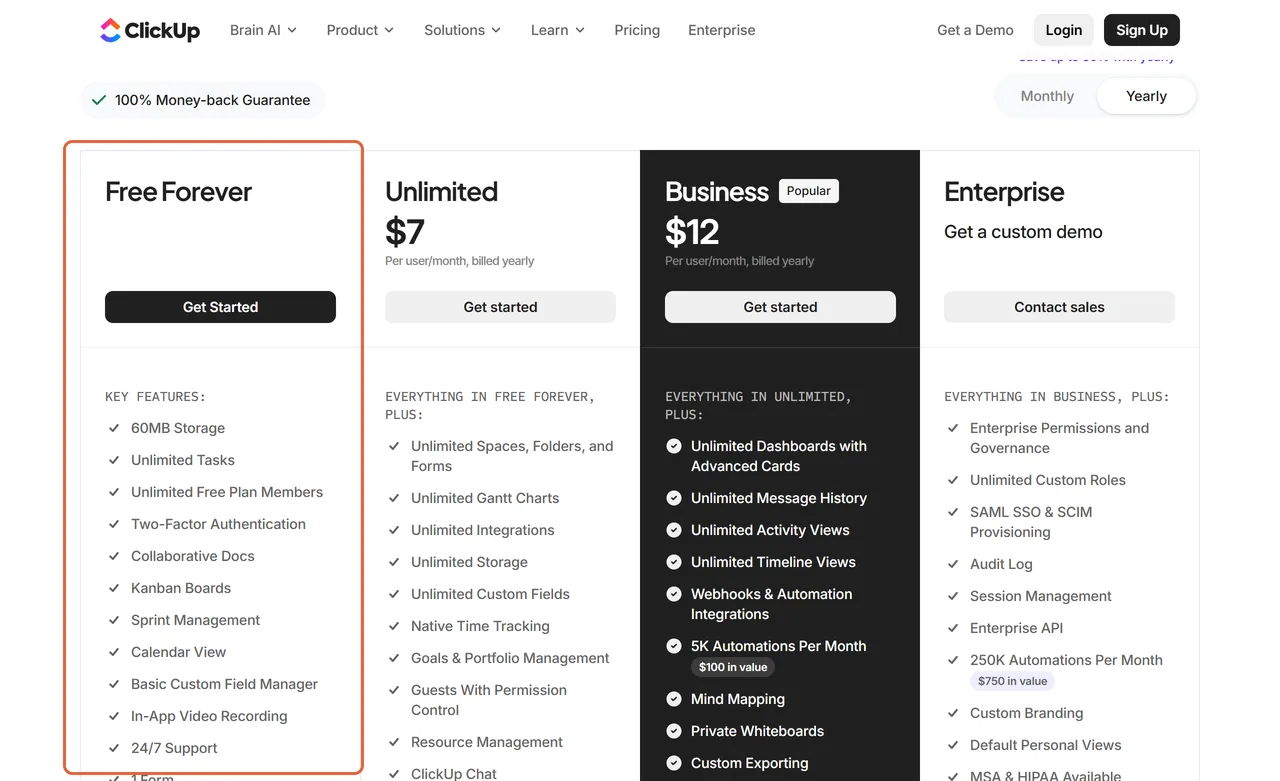Click the Collaborative Docs feature text
Viewport: 1280px width, 781px height.
193,556
